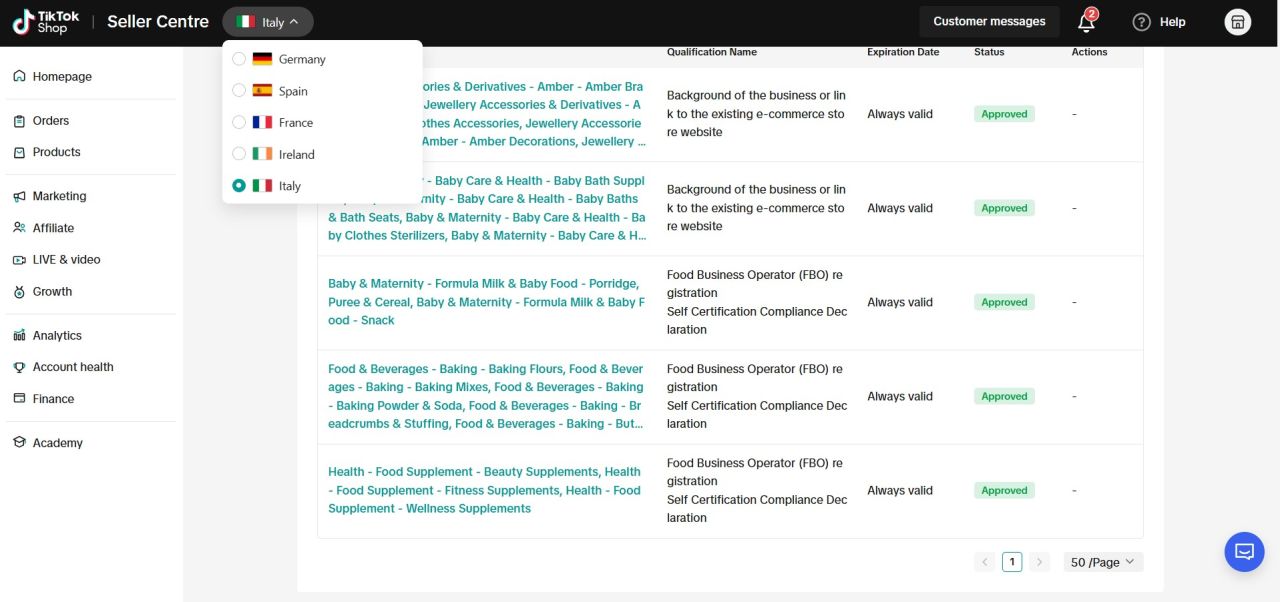Open the Health - Food Supplement category link
1280x602 pixels.
(484, 490)
